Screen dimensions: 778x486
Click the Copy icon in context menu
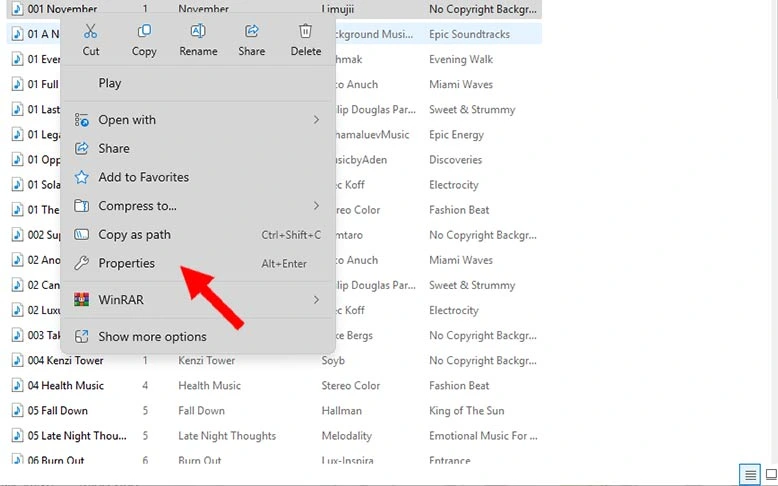[x=144, y=32]
